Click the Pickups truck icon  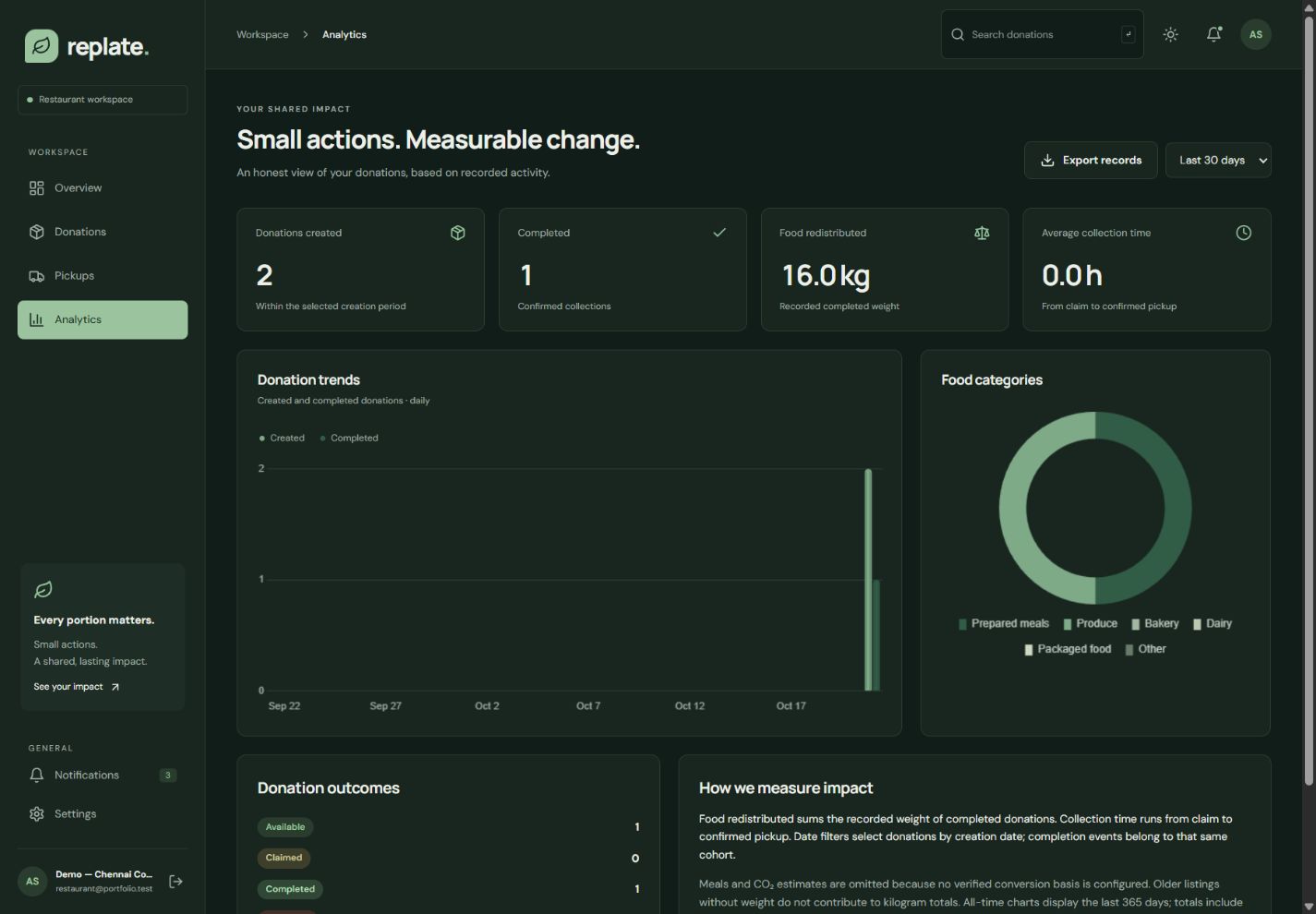coord(37,275)
